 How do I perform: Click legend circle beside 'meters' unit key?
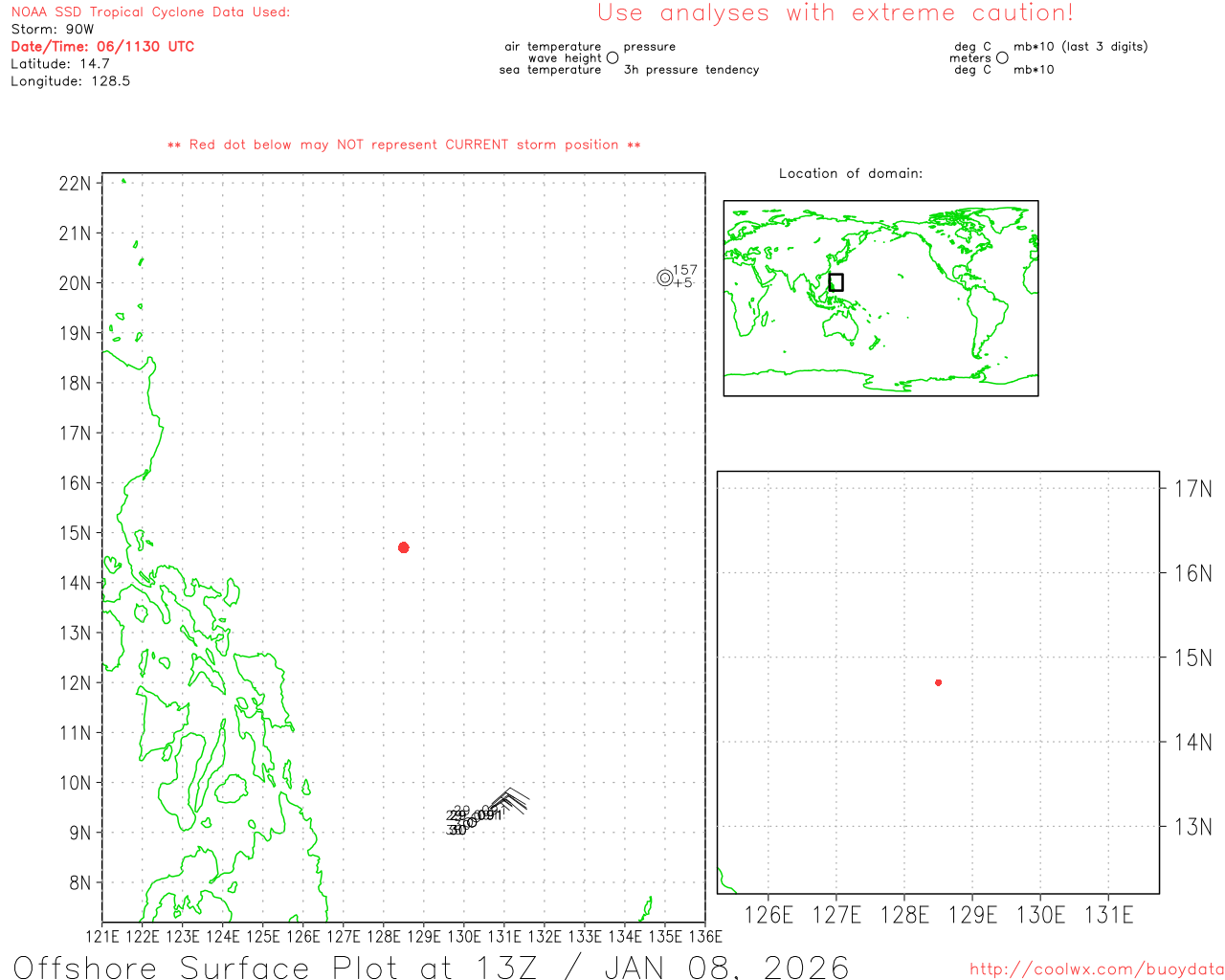(1002, 58)
